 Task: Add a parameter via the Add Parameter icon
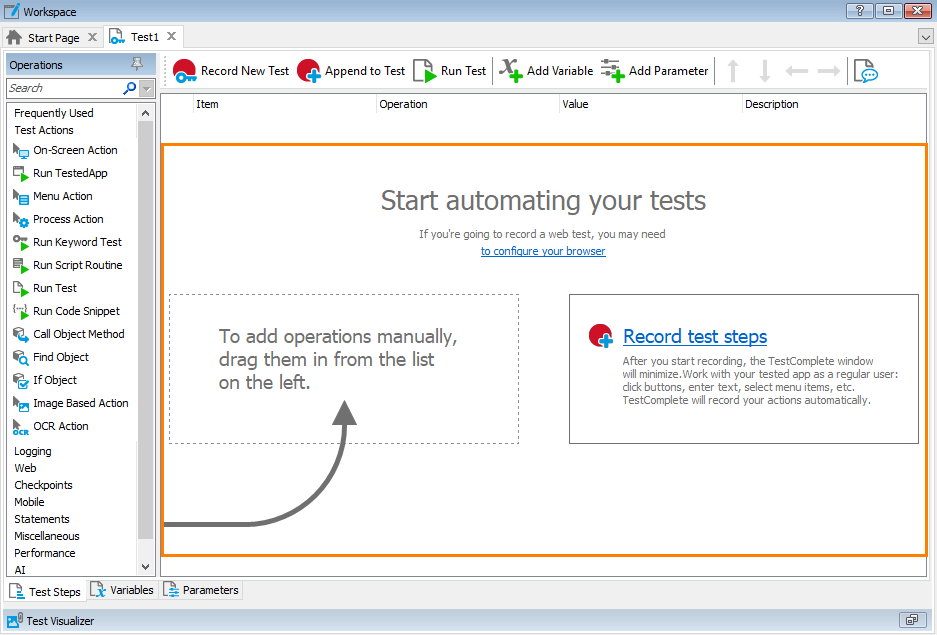(613, 70)
